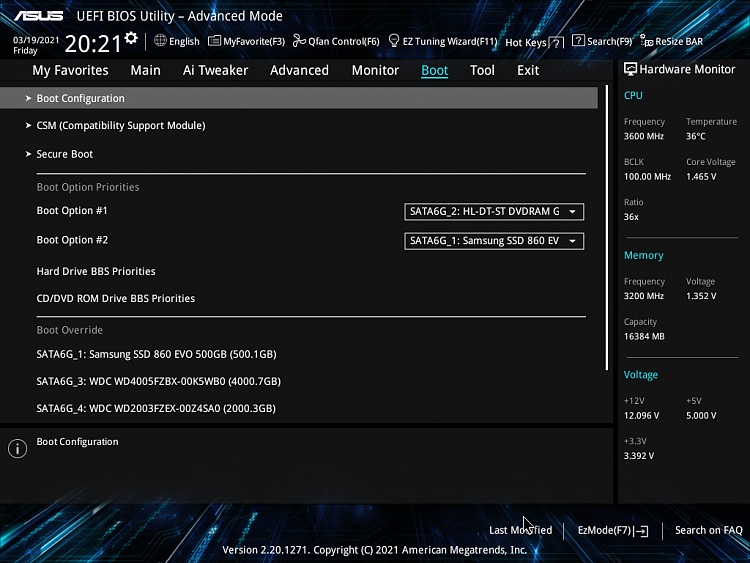
Task: Click the +12V 12.096 V reading
Action: (641, 416)
